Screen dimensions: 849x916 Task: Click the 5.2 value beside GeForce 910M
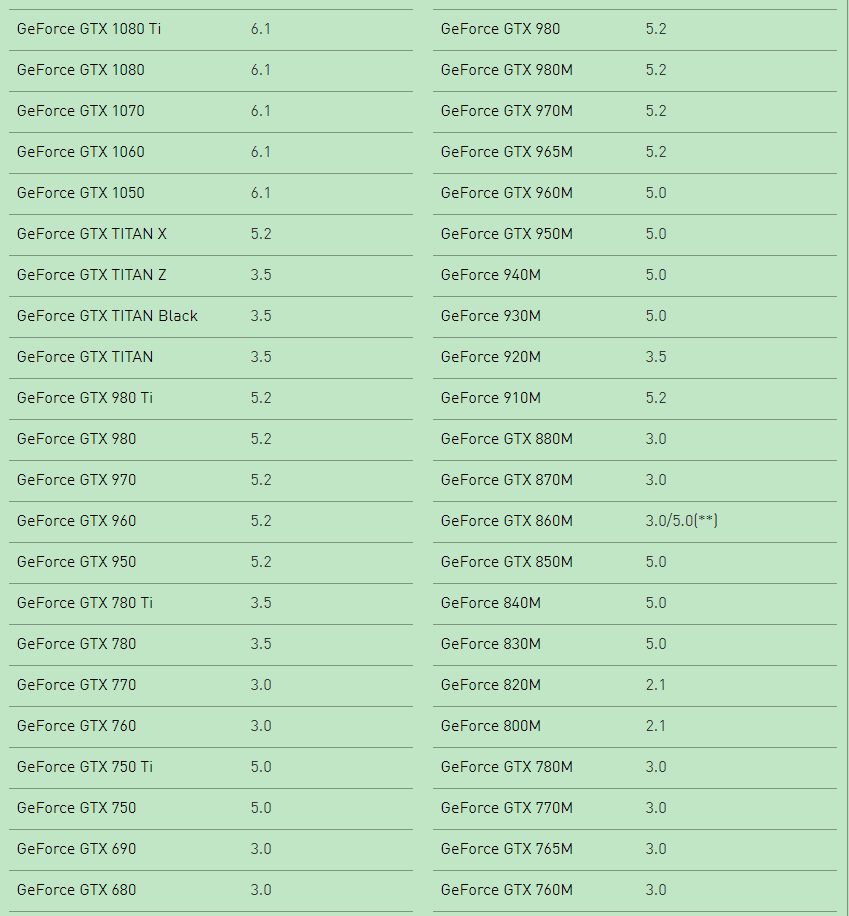click(x=656, y=398)
